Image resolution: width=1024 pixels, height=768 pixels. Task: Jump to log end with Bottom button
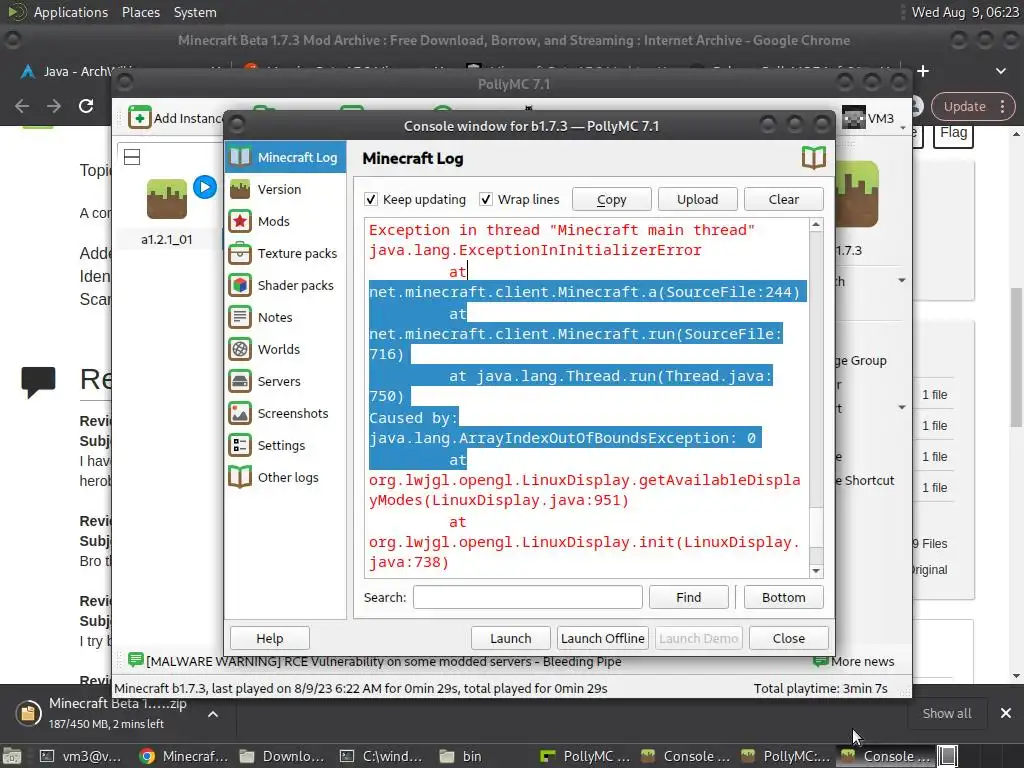(784, 597)
